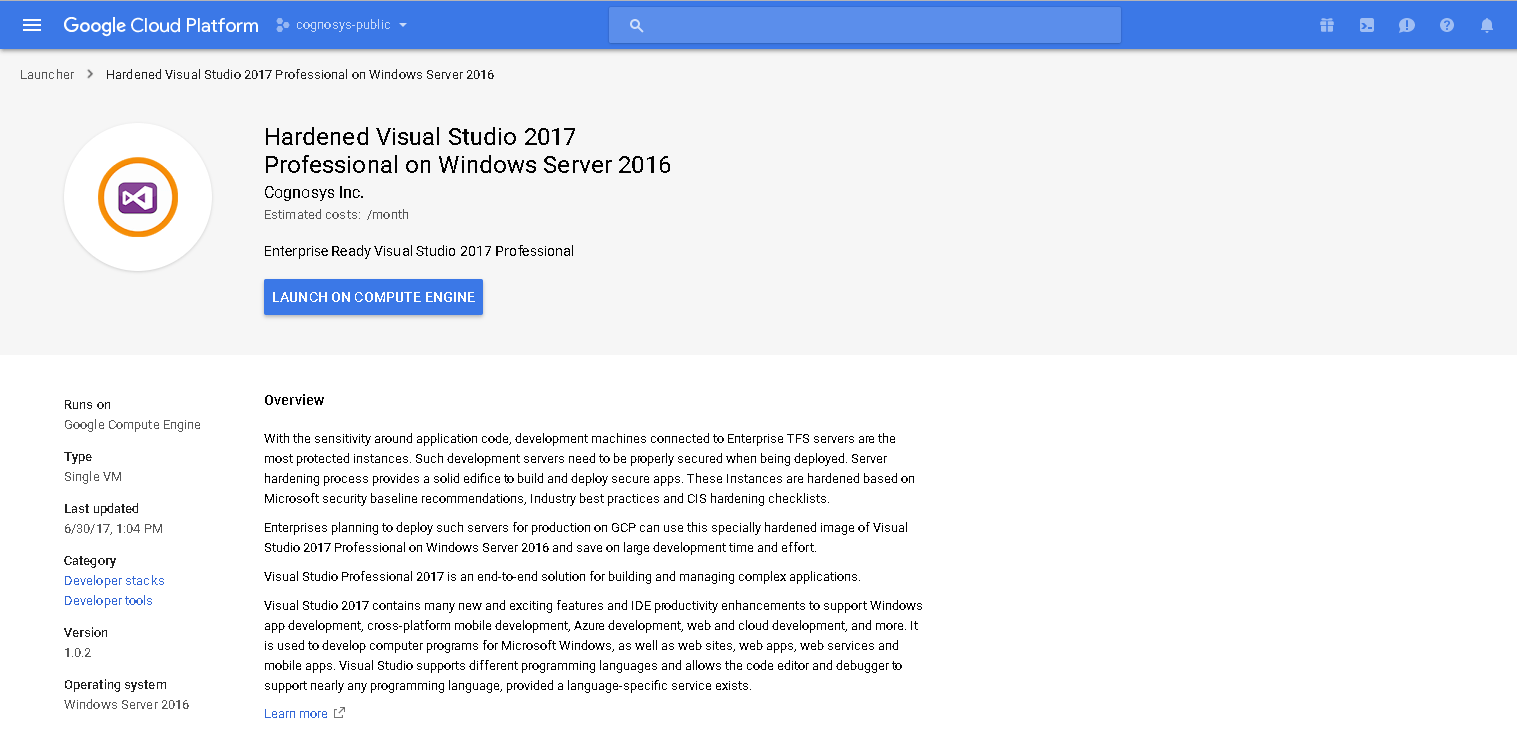This screenshot has height=743, width=1517.
Task: Open external link icon next to Learn more
Action: (x=339, y=713)
